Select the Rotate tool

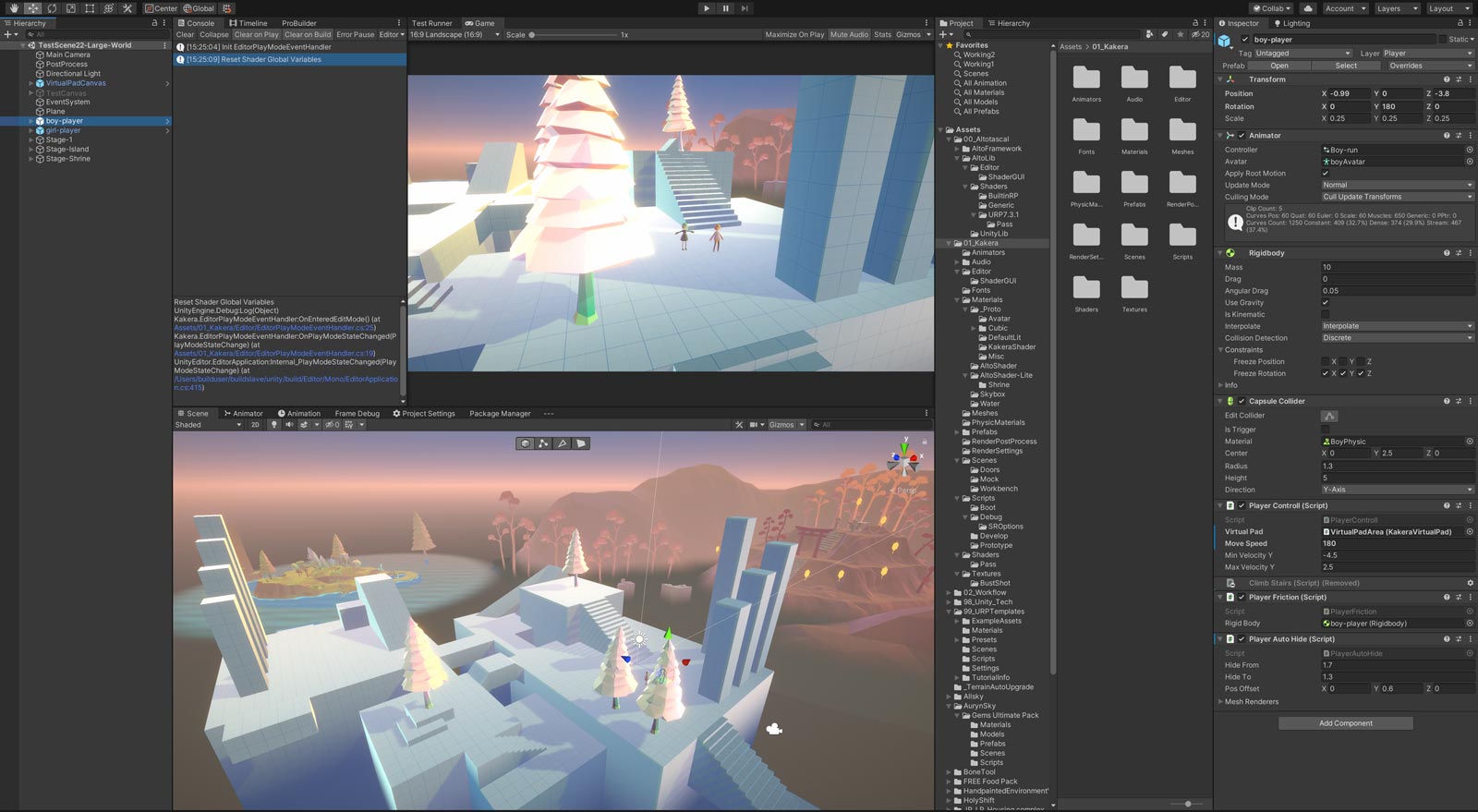coord(52,8)
